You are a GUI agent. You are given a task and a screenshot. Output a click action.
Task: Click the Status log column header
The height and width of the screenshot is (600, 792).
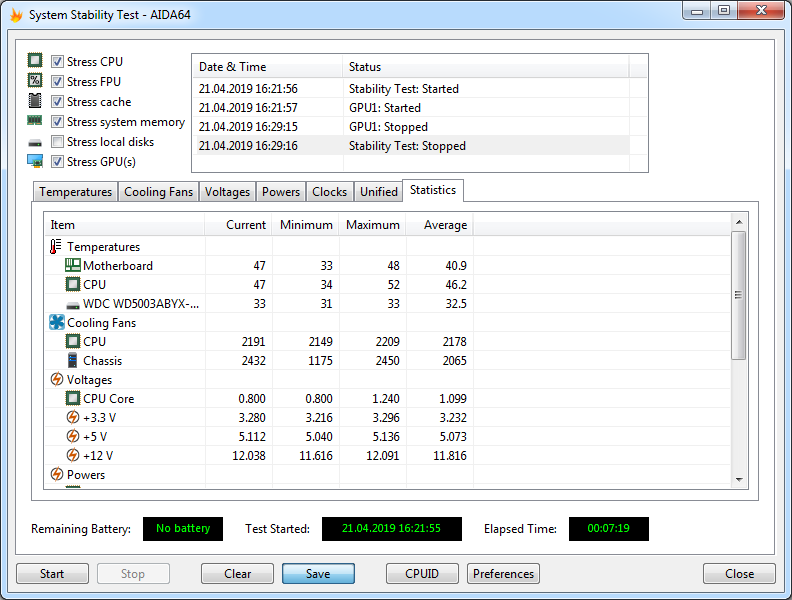pyautogui.click(x=486, y=67)
